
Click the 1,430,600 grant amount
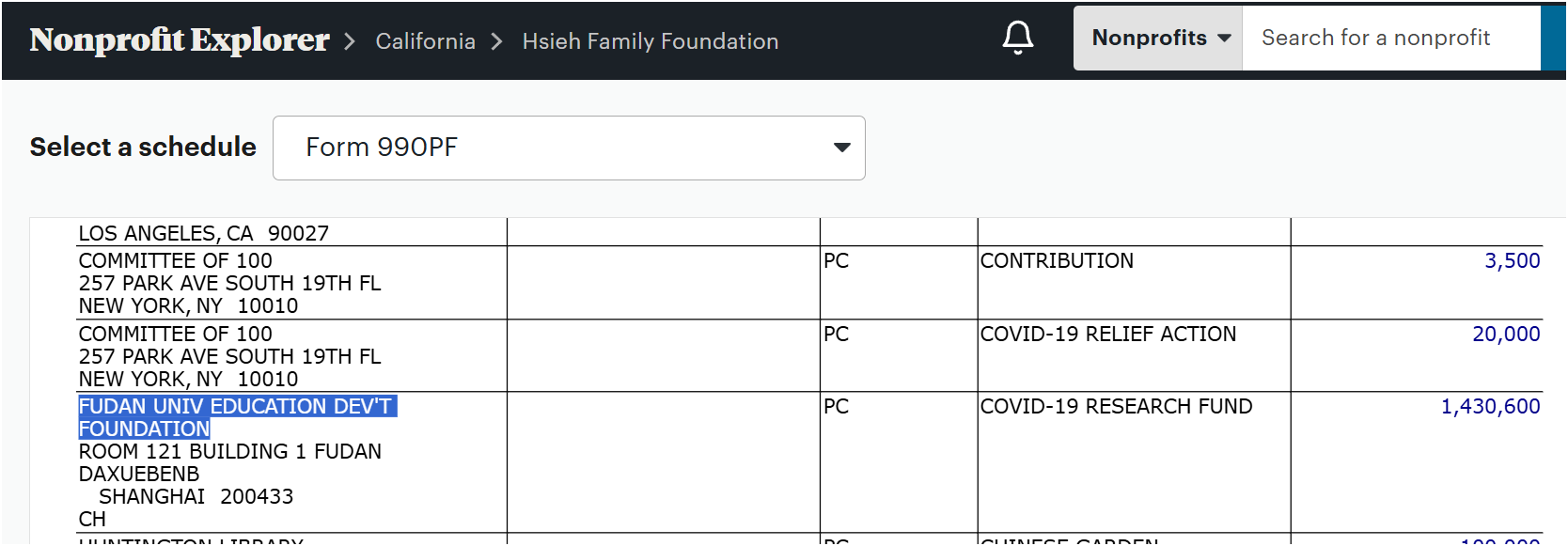(x=1490, y=406)
